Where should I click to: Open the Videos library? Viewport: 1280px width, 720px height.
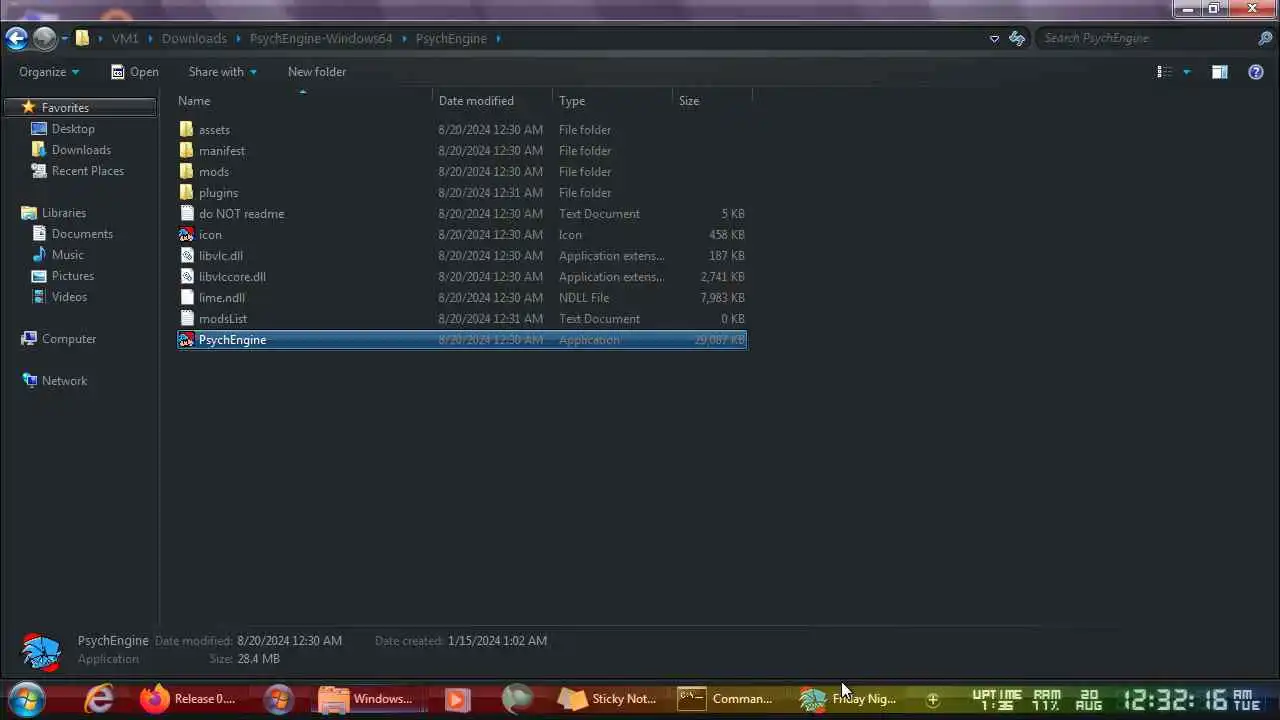(x=69, y=297)
